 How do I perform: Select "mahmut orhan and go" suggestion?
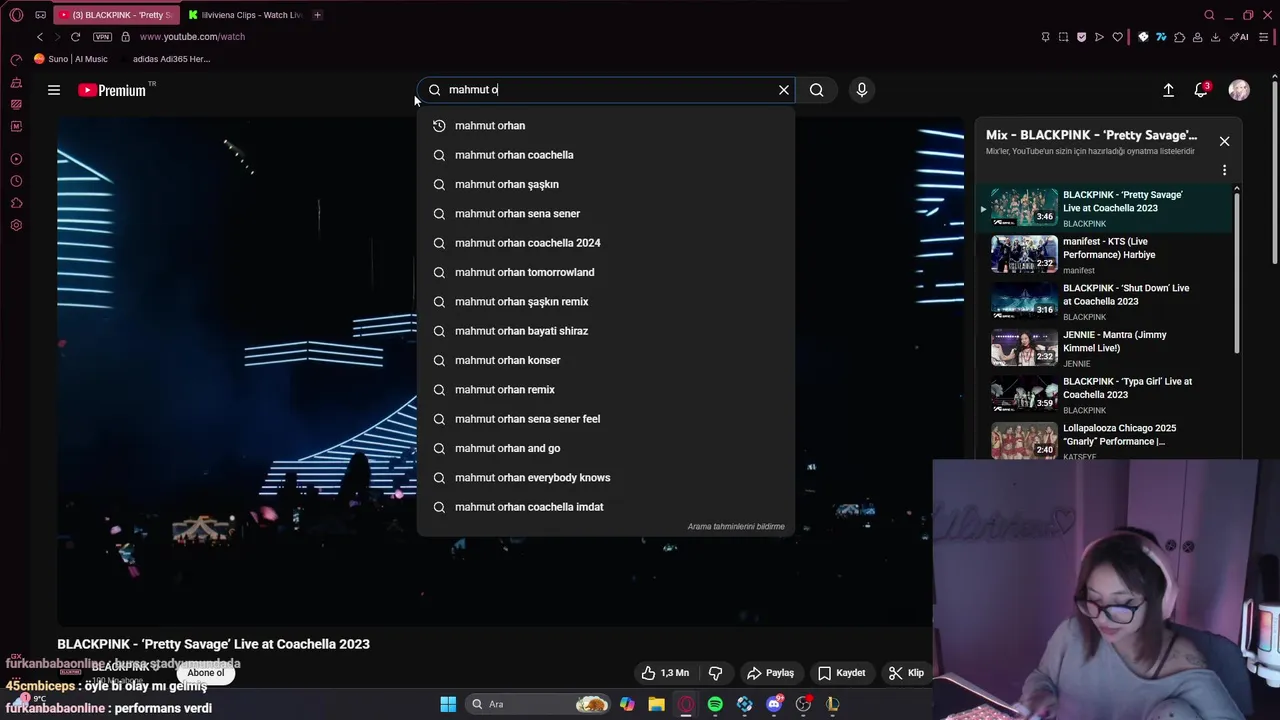(x=606, y=448)
